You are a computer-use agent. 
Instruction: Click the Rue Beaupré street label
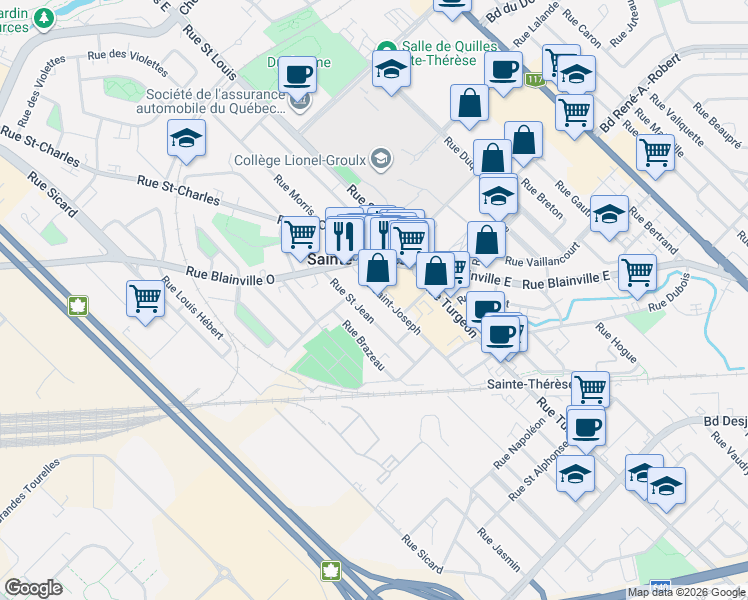click(717, 125)
